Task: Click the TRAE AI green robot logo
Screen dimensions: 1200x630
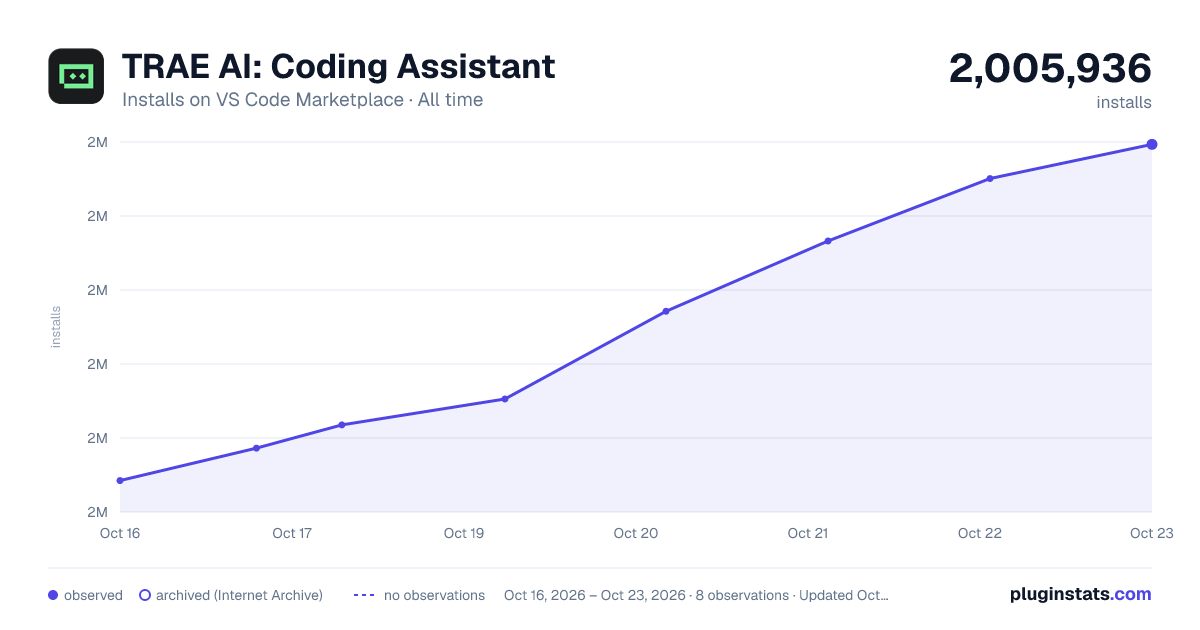Action: click(x=76, y=76)
